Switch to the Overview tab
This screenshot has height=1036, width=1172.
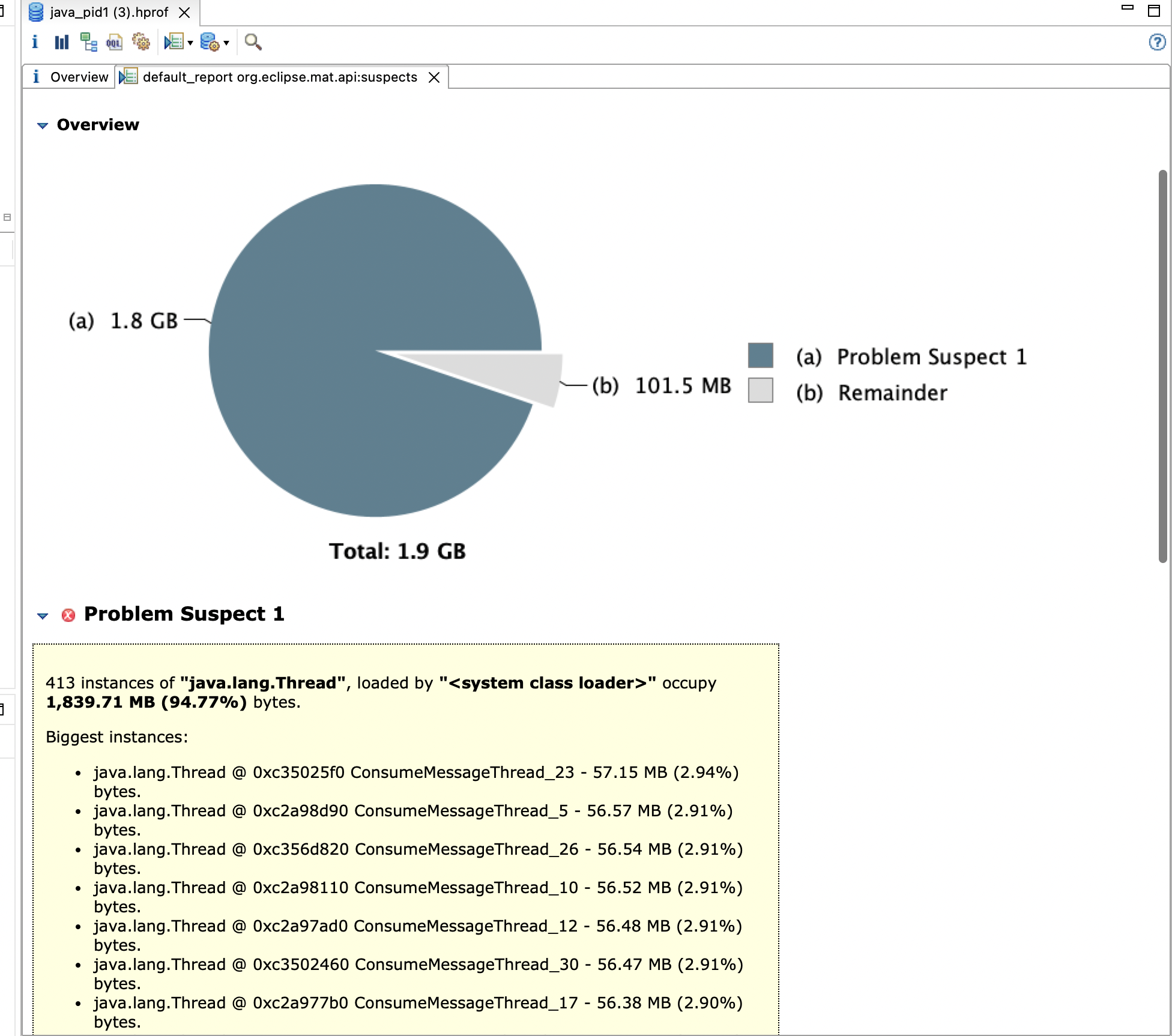[71, 77]
